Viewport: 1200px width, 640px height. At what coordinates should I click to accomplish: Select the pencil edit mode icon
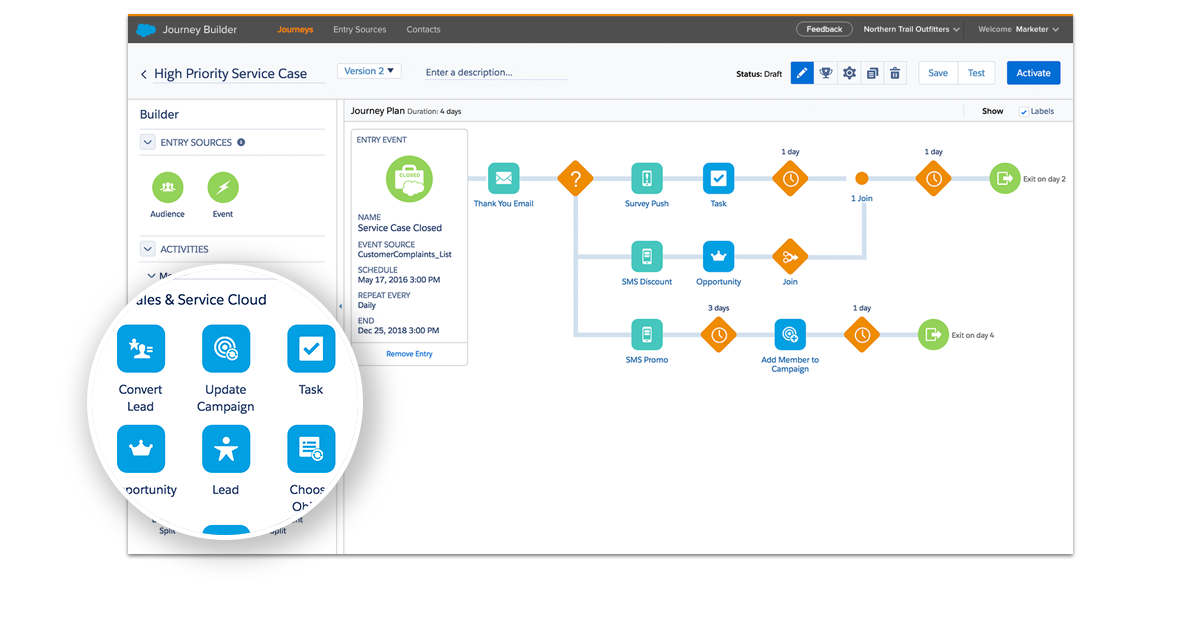[802, 73]
